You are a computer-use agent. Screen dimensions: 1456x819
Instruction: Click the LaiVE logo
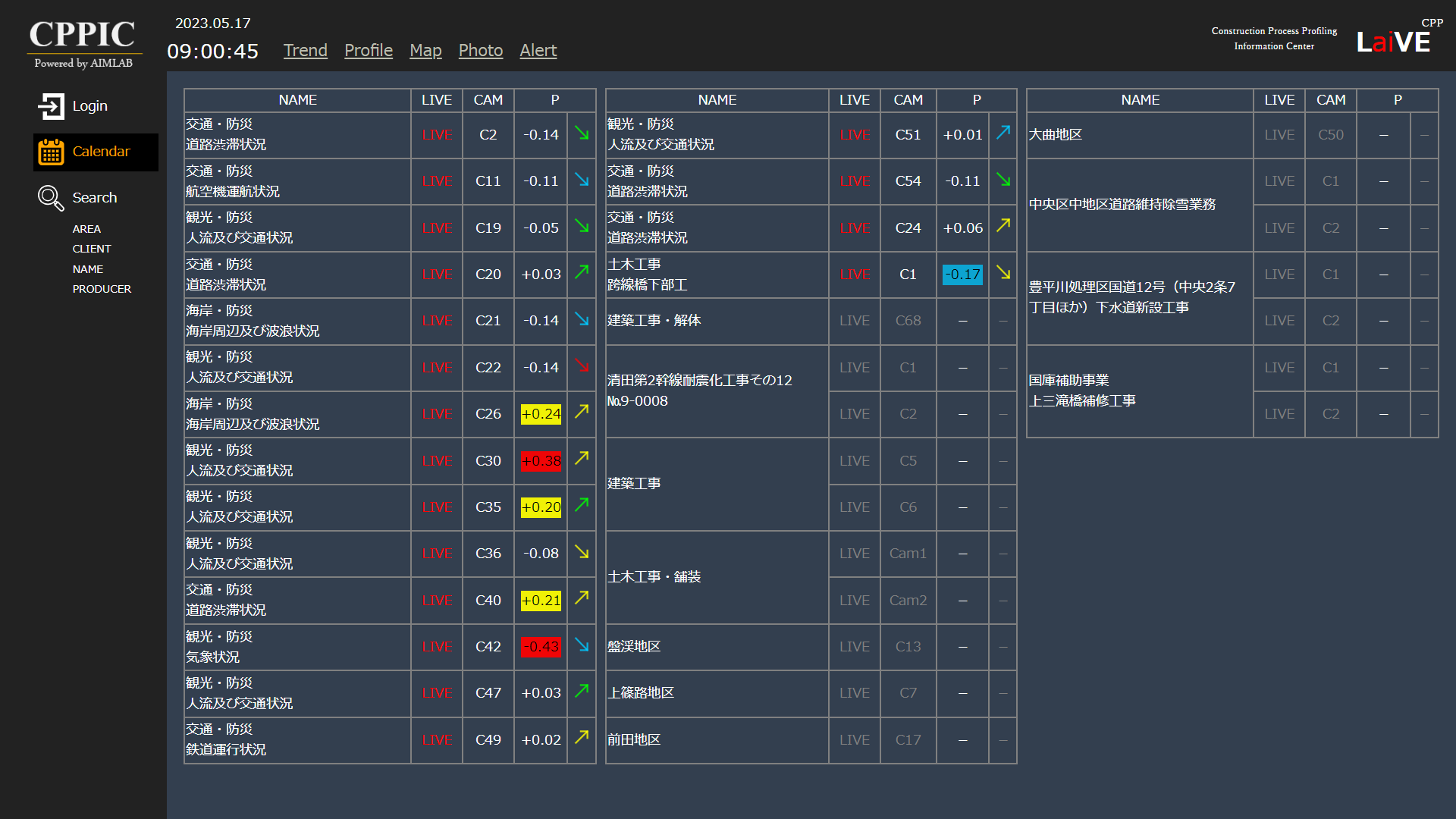[1393, 42]
